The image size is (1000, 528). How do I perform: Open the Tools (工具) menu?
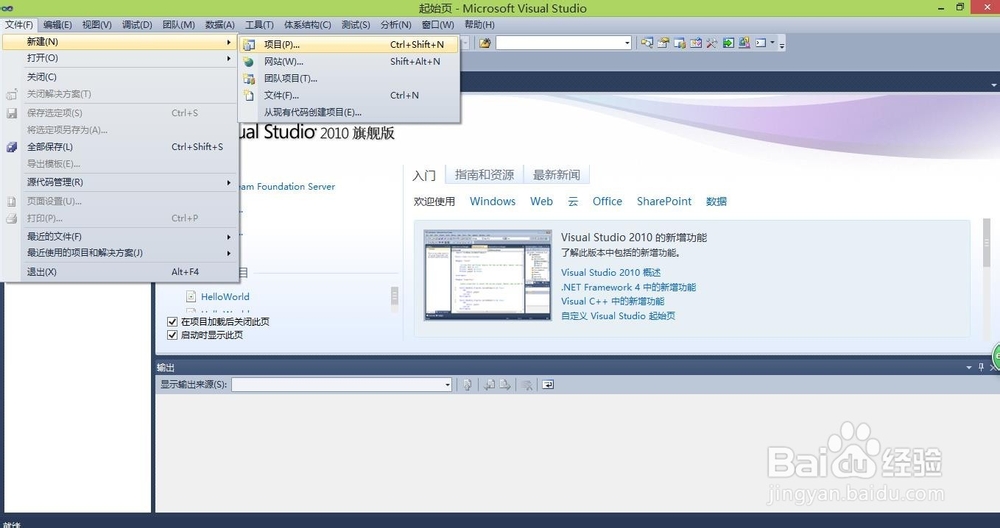click(259, 25)
